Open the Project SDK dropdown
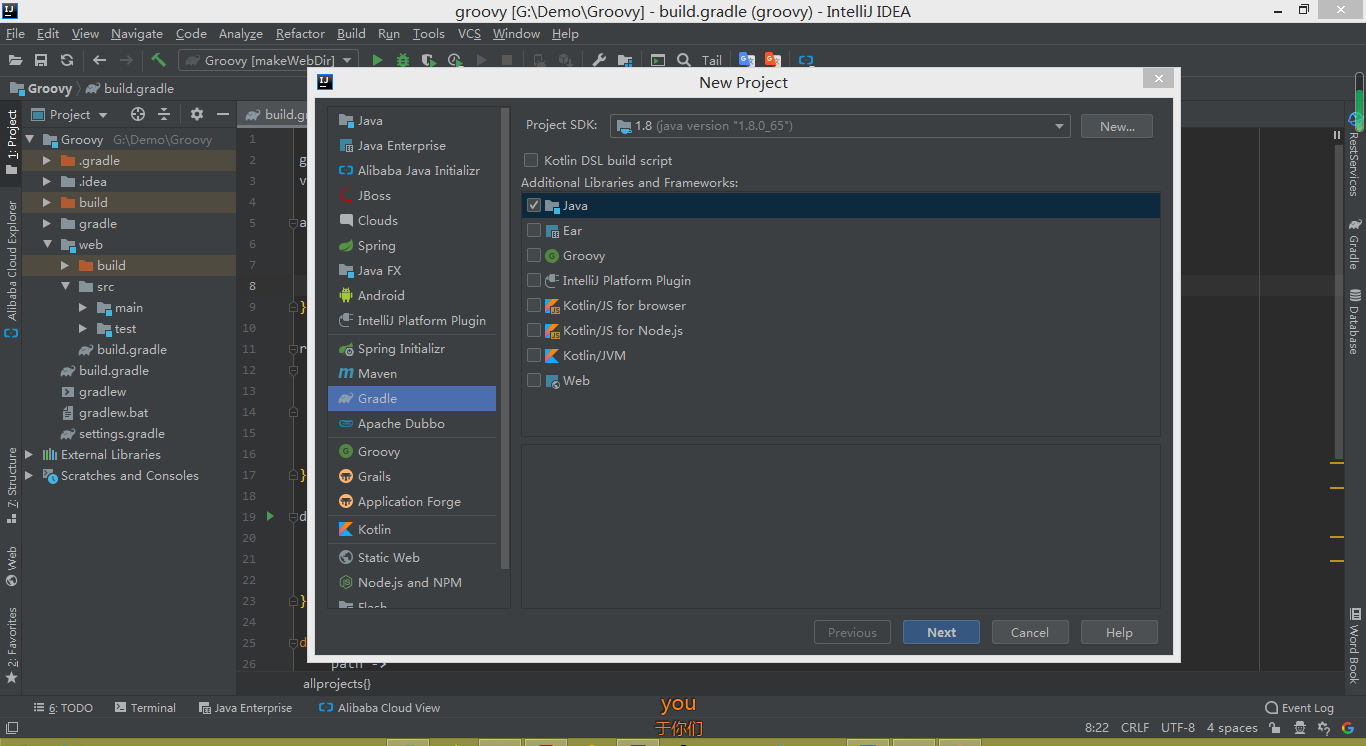1366x746 pixels. [840, 126]
